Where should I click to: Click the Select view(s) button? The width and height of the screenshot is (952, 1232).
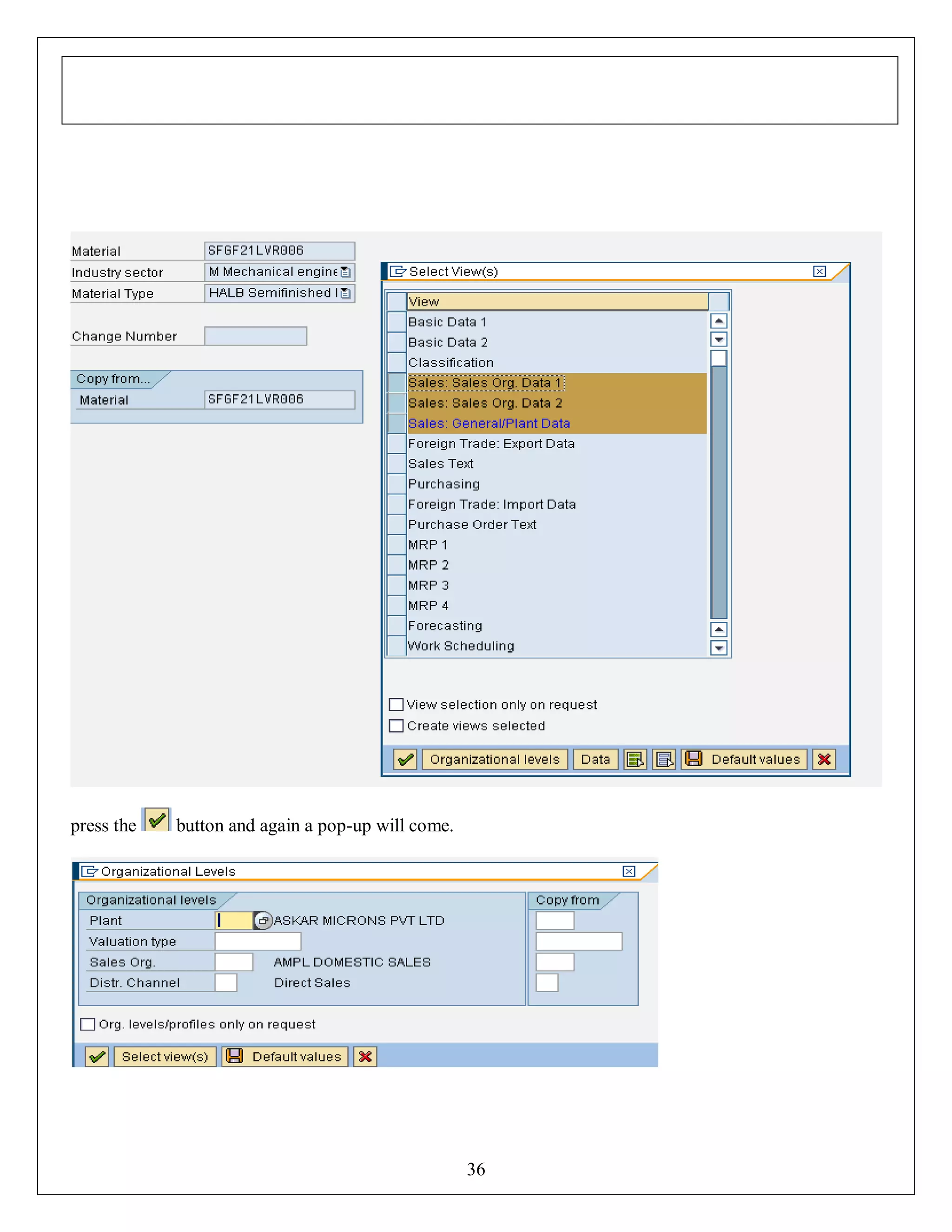[x=165, y=1057]
